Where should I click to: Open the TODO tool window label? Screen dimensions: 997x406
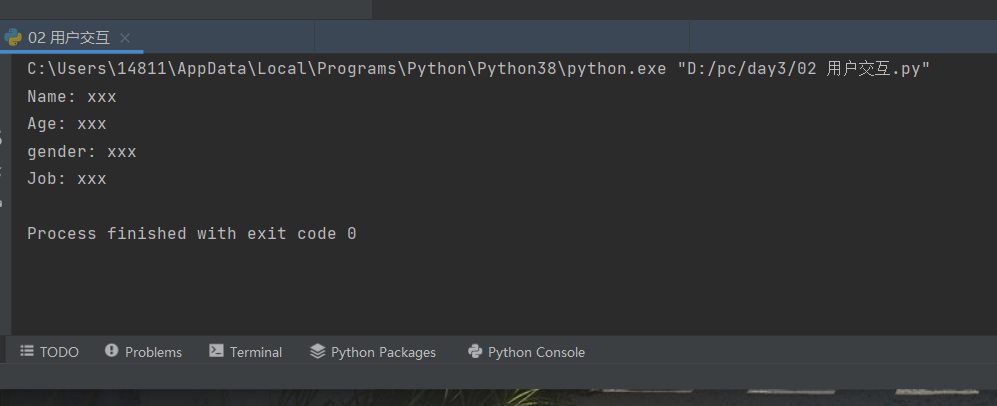click(59, 352)
